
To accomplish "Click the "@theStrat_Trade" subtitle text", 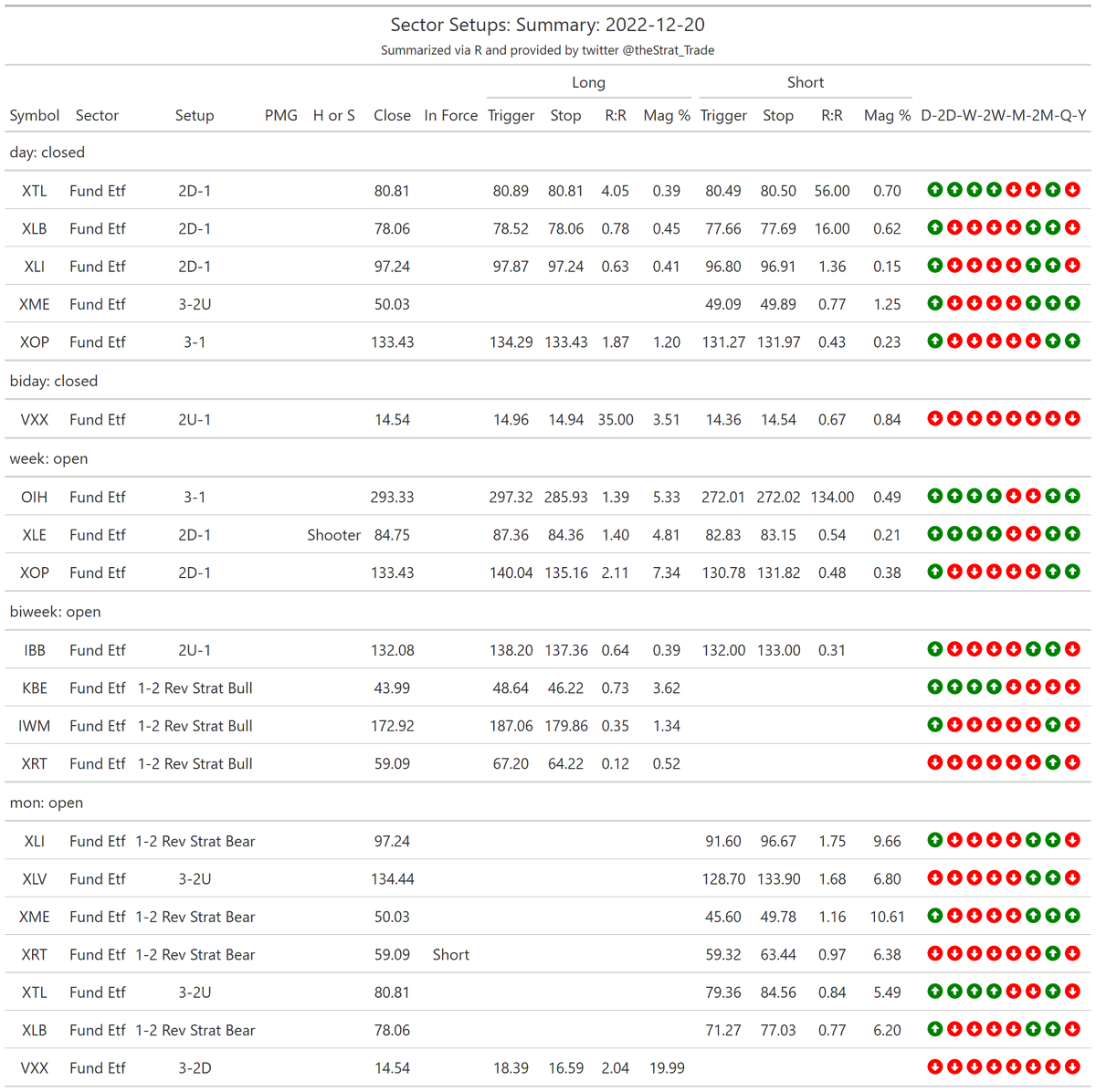I will point(669,50).
